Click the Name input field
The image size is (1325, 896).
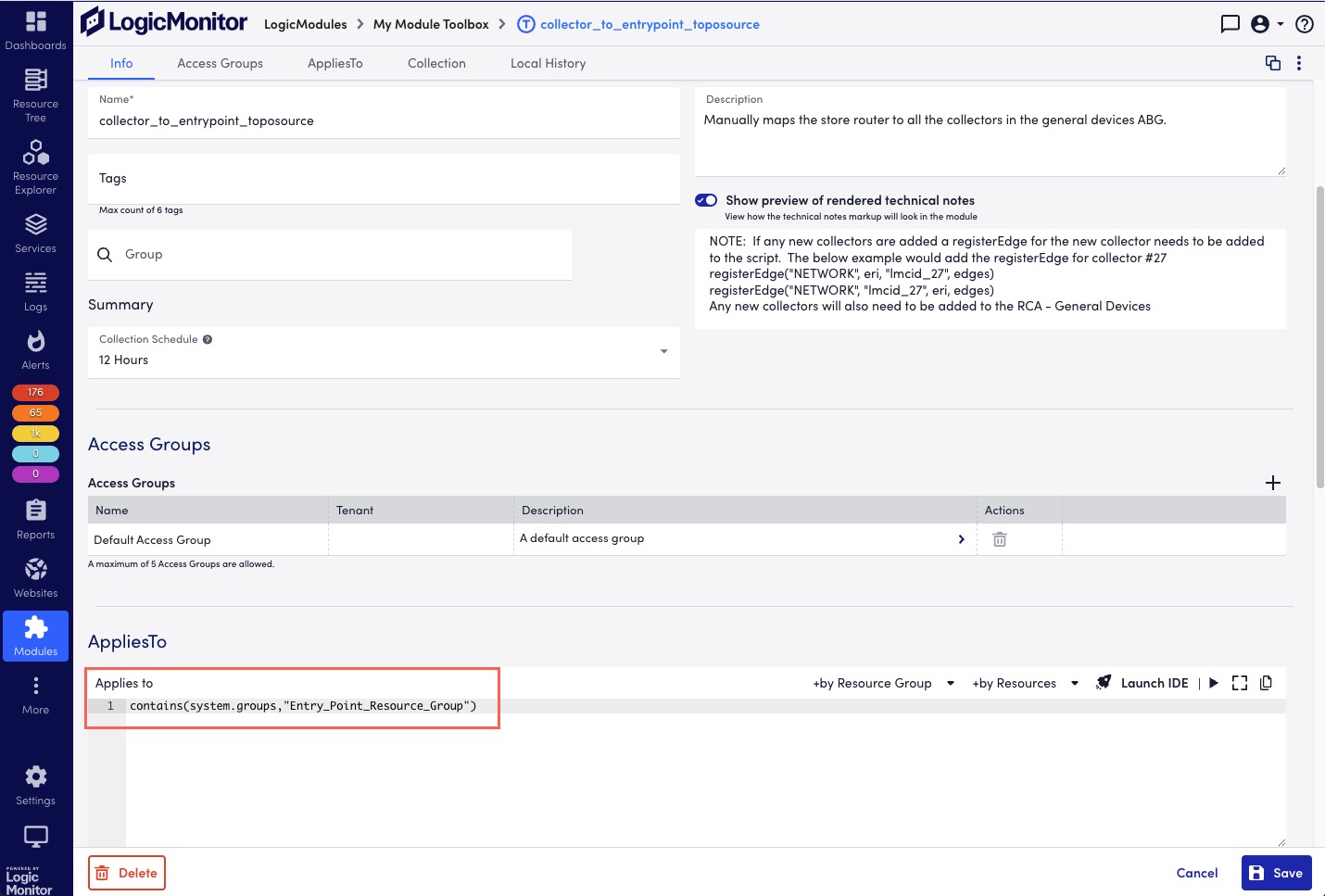coord(384,113)
